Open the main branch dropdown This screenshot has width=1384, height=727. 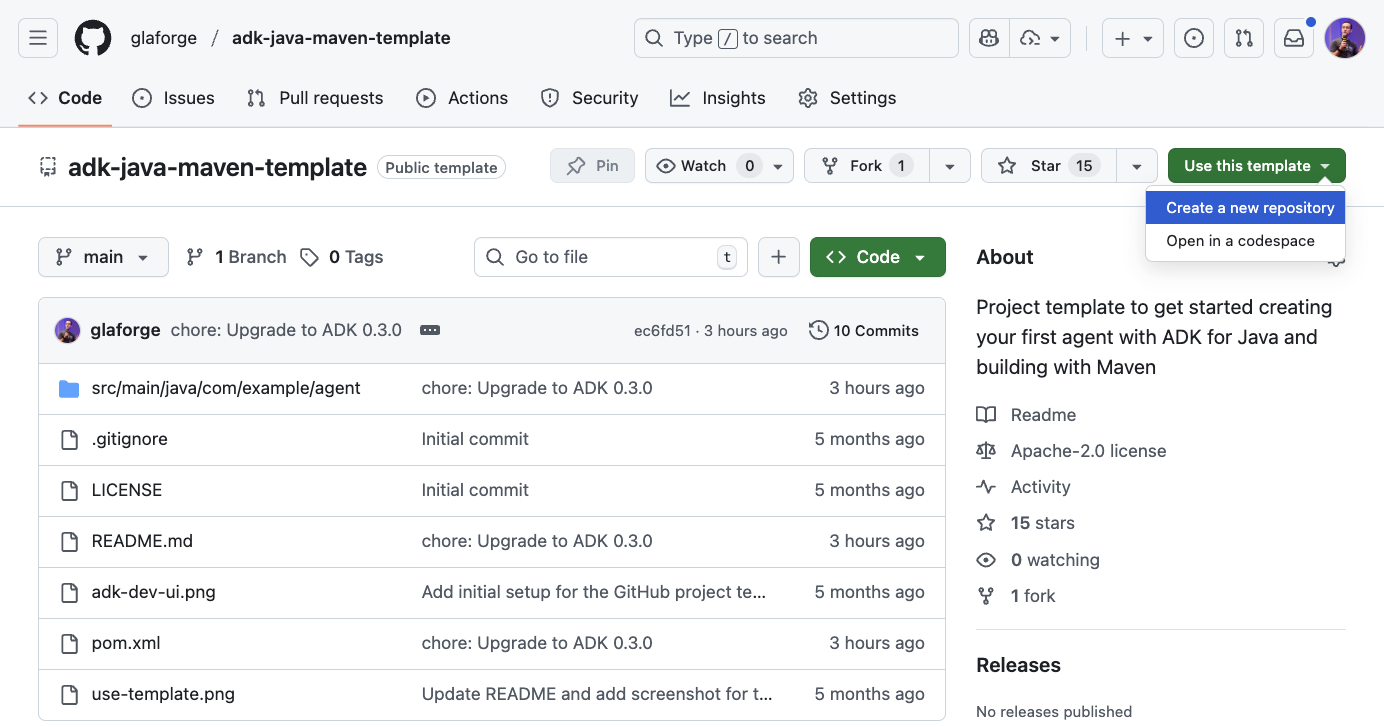coord(103,257)
